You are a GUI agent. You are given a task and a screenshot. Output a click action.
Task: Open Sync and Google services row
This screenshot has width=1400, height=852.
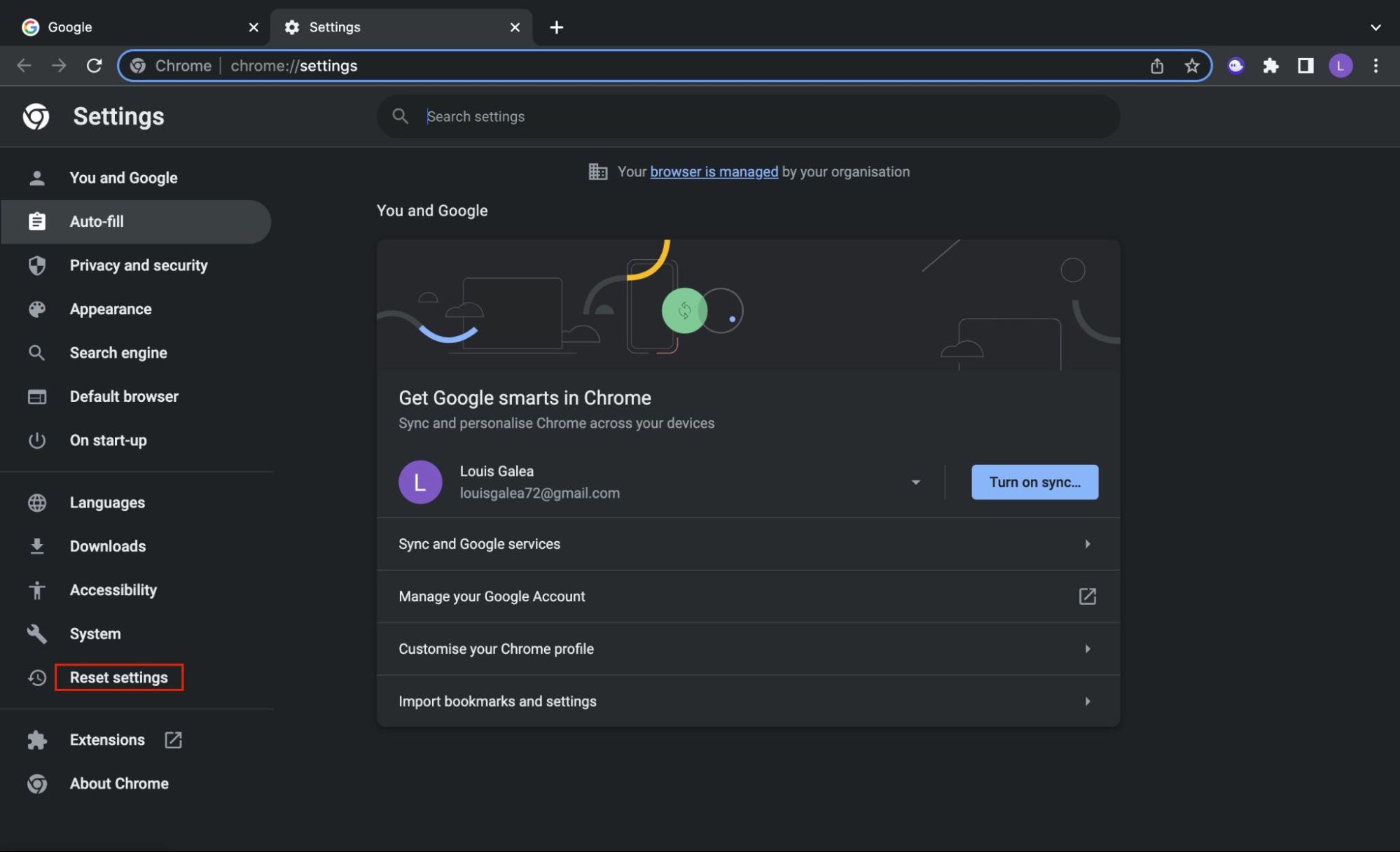748,544
